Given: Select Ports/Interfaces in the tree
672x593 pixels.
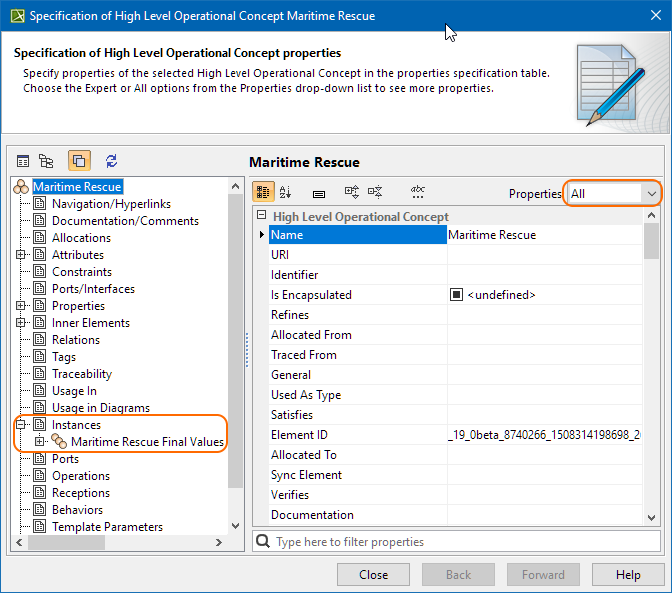Looking at the screenshot, I should coord(93,289).
